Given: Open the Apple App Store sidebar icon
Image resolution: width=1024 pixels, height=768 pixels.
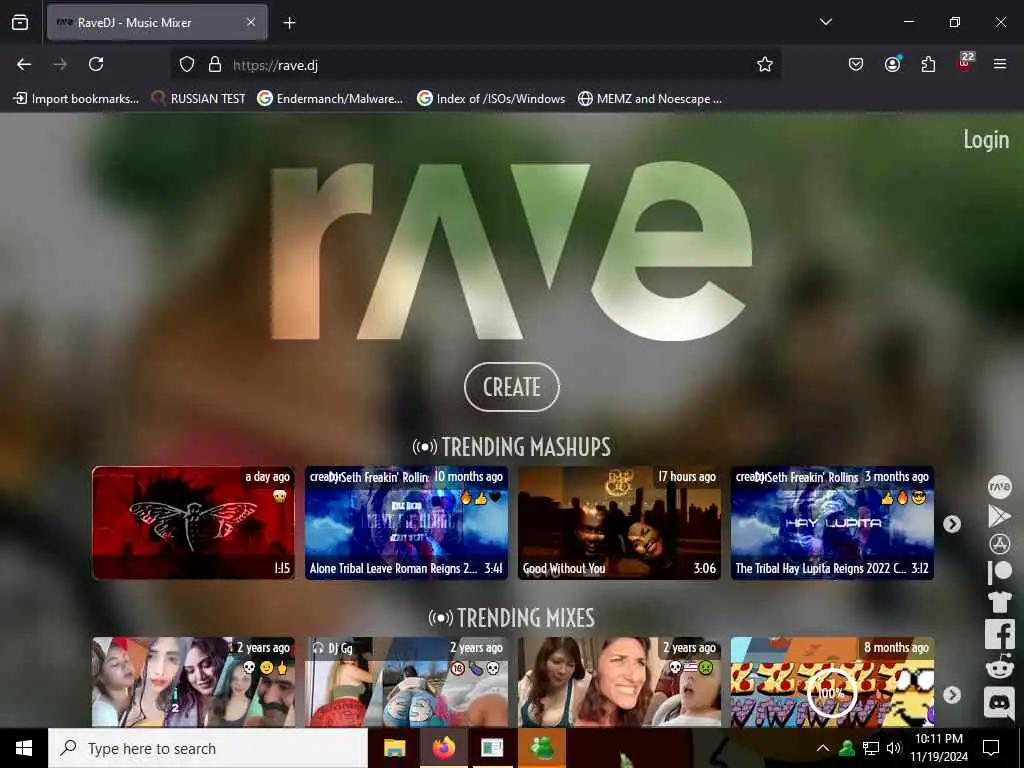Looking at the screenshot, I should 999,544.
